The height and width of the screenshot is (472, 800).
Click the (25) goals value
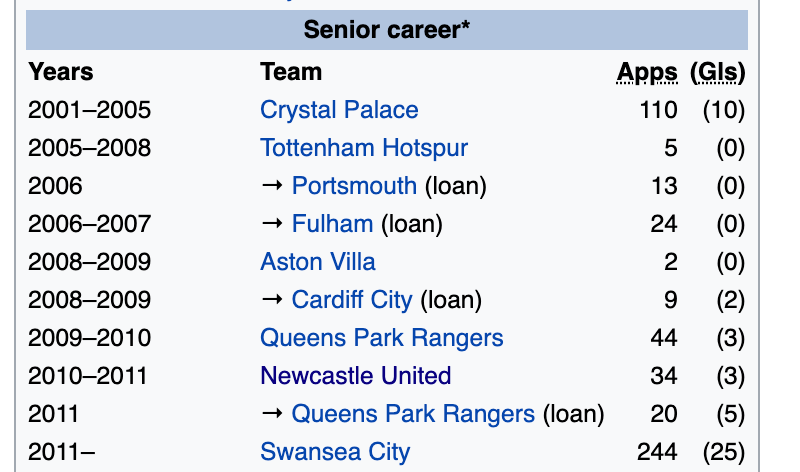(723, 452)
